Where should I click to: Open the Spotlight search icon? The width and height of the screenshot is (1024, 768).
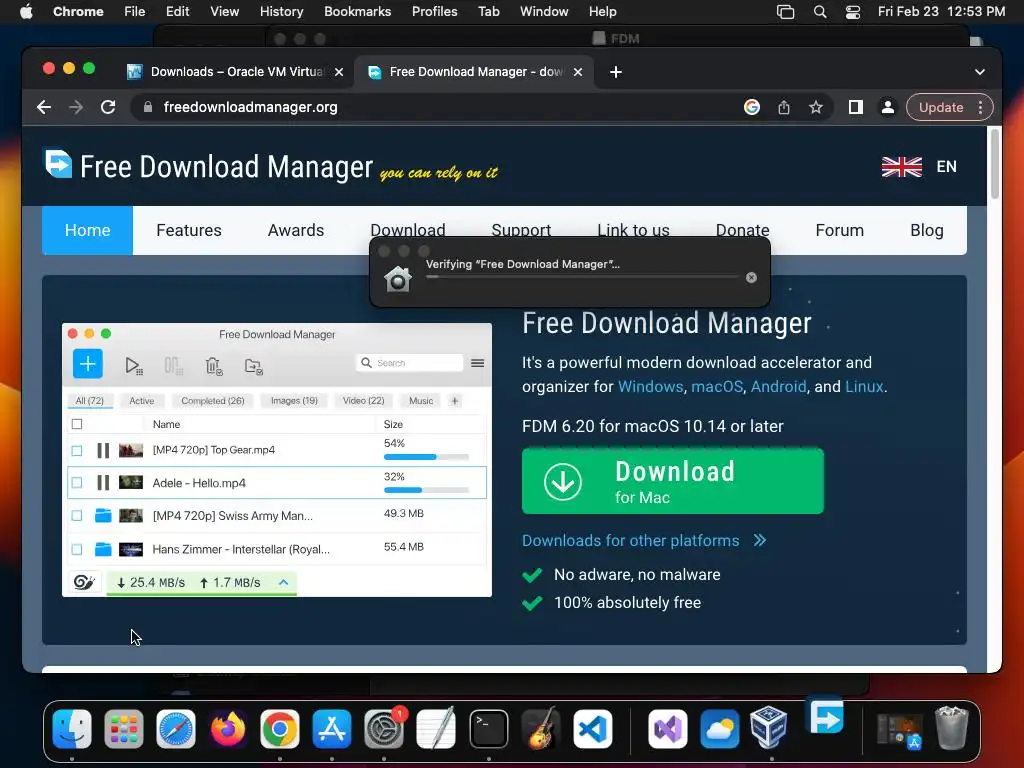pyautogui.click(x=820, y=12)
